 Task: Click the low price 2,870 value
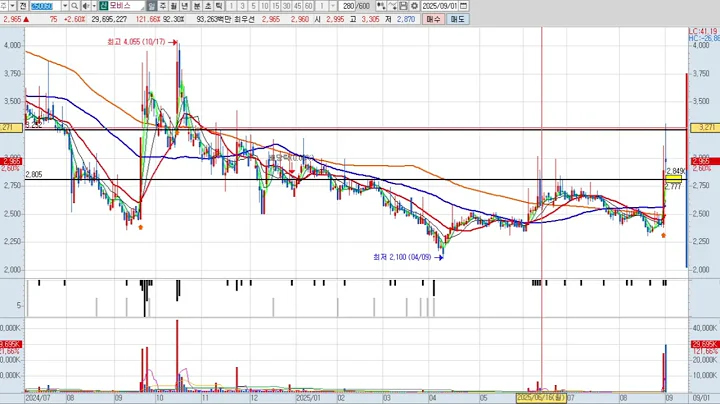point(406,19)
